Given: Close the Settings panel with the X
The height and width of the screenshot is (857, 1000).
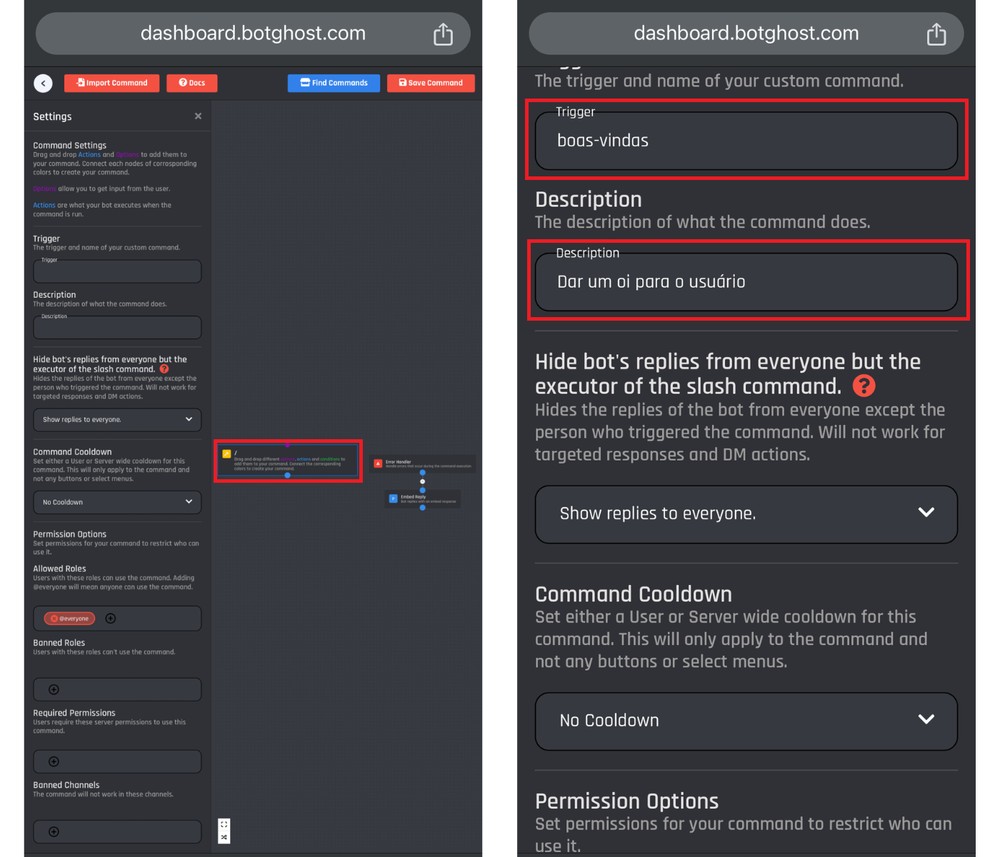Looking at the screenshot, I should click(198, 116).
